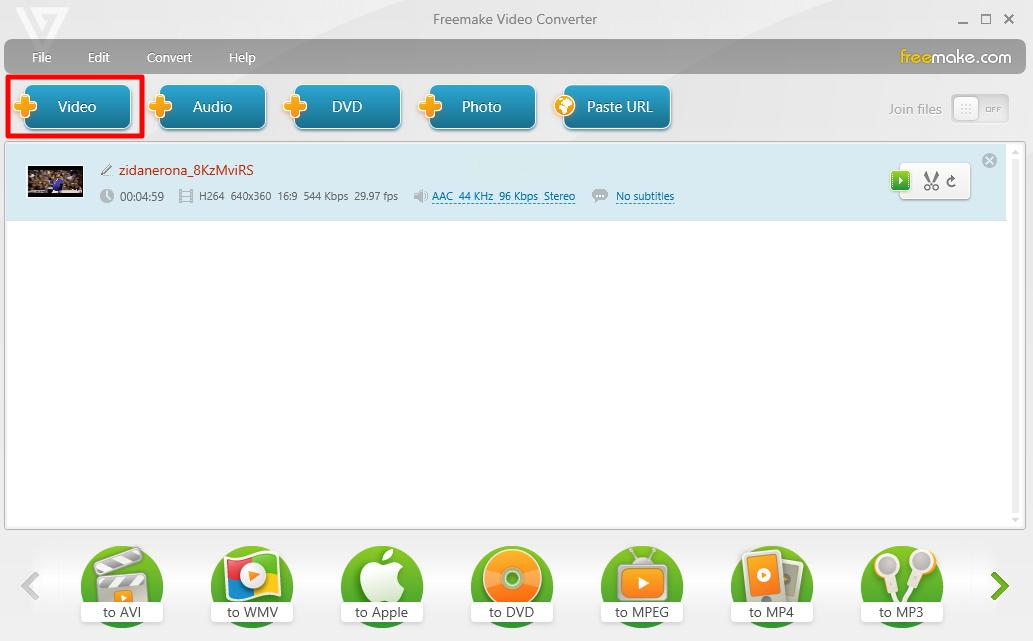
Task: Add a video file with Video button
Action: click(x=74, y=107)
